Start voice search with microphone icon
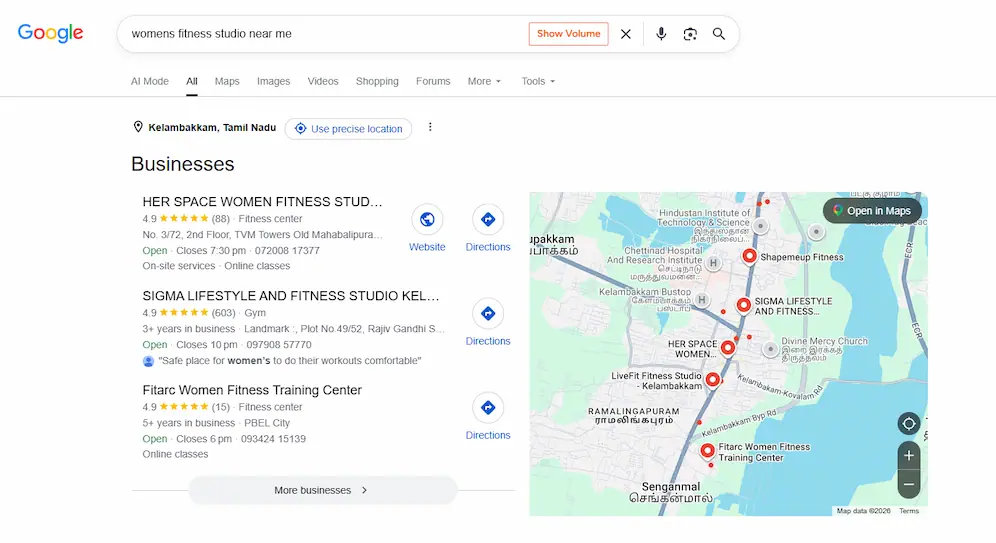The width and height of the screenshot is (996, 543). (661, 34)
